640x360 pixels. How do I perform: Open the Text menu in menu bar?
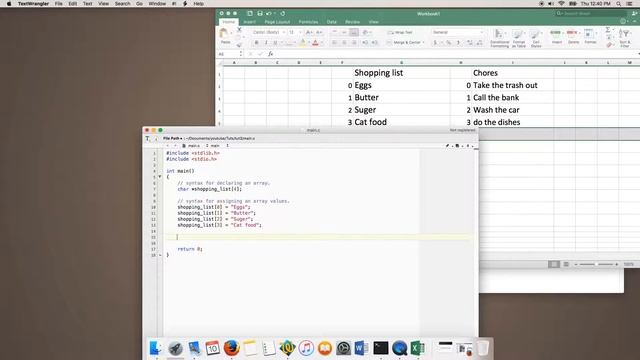(88, 4)
